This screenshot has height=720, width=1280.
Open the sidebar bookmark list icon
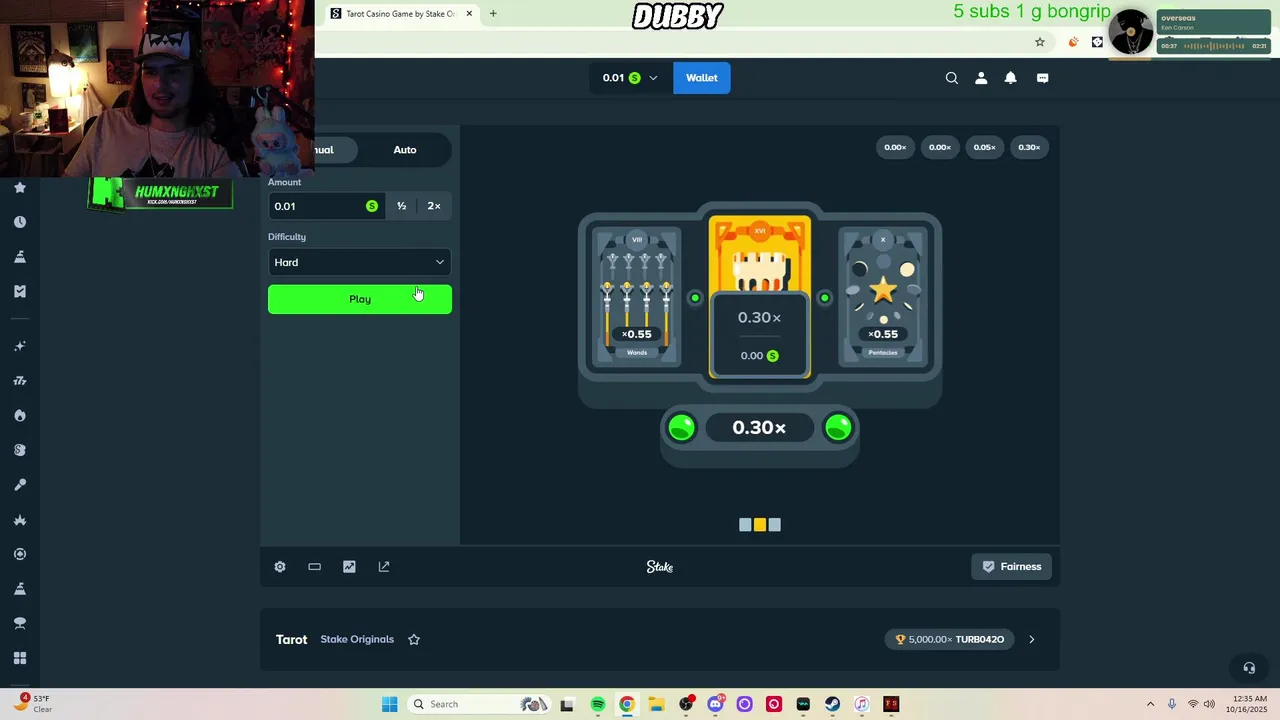[x=20, y=291]
